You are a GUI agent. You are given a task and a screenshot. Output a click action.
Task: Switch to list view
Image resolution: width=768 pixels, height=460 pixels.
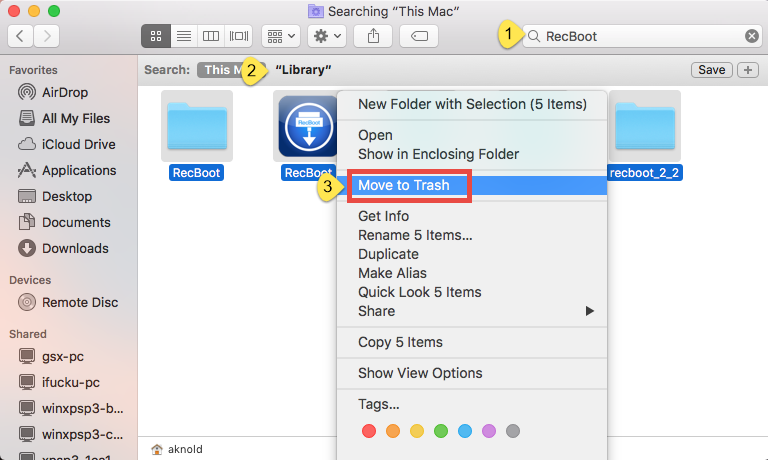[x=184, y=36]
